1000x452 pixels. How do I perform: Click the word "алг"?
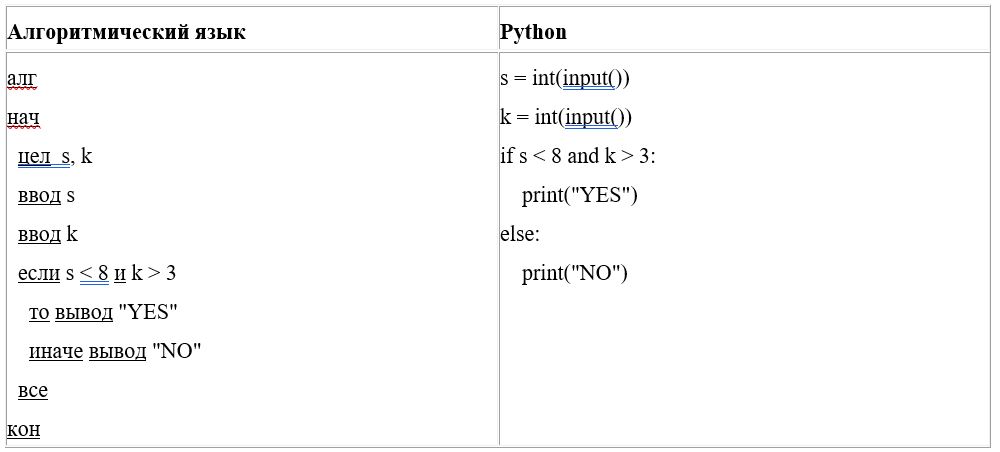point(21,79)
